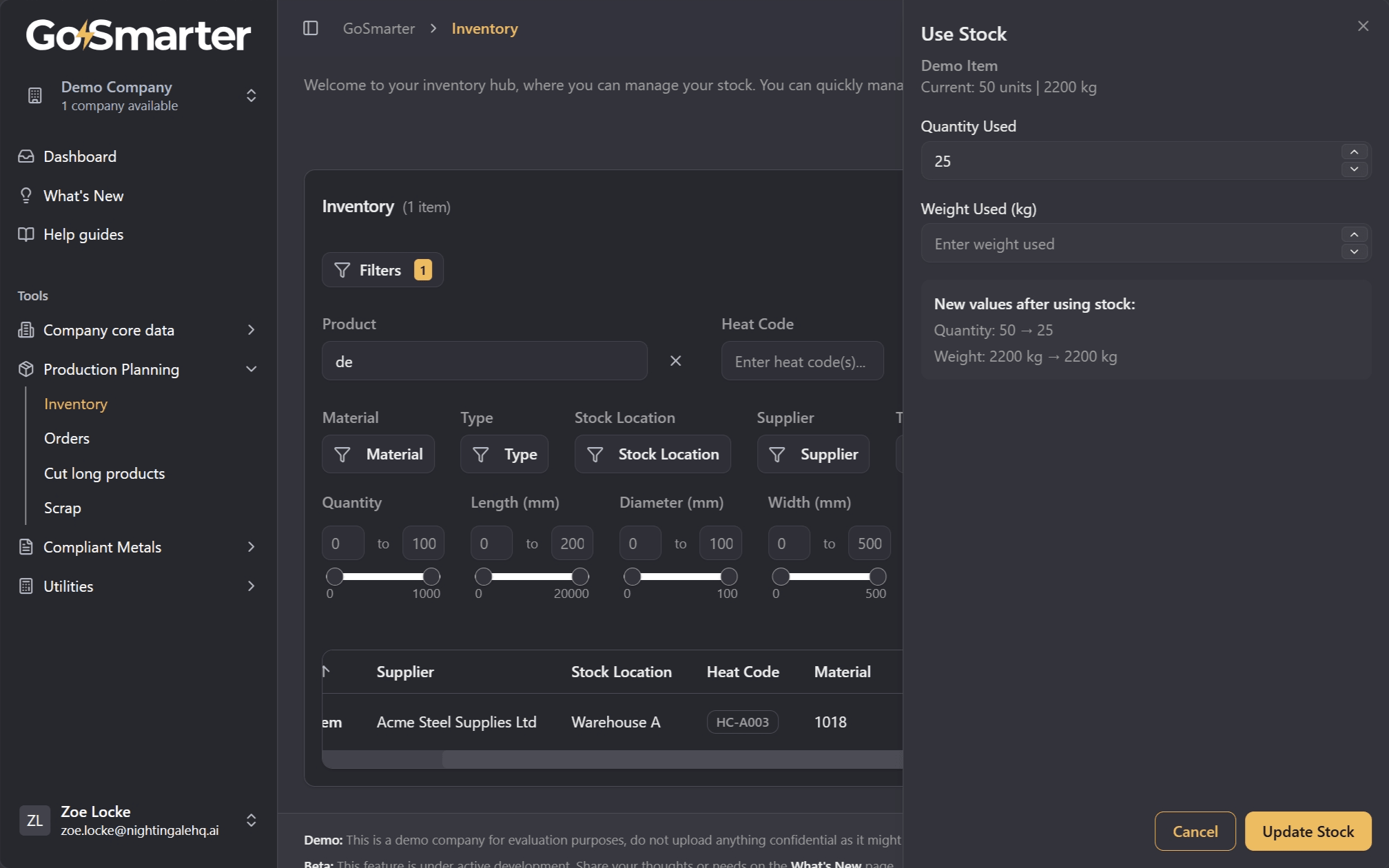Click Acme Steel Supplies Ltd cell

pyautogui.click(x=456, y=722)
